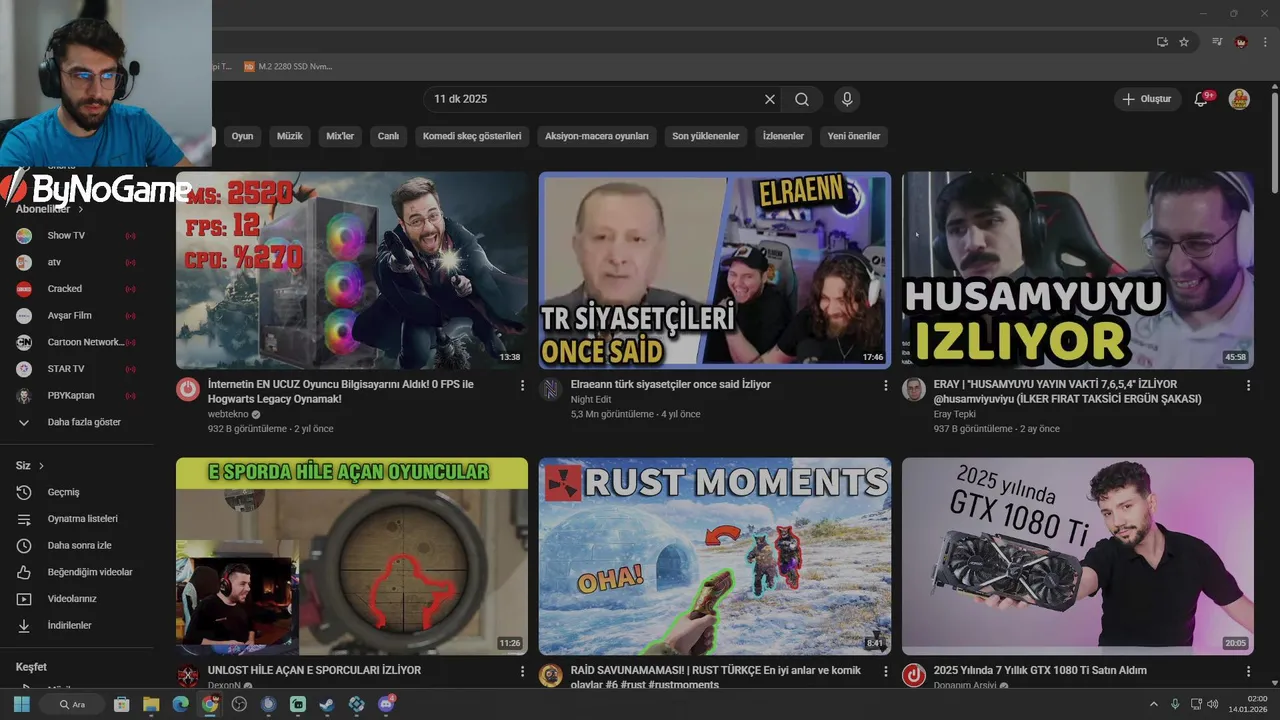
Task: Open video title 'Elraenn türk siyasetçiler once said İzliyor'
Action: tap(670, 384)
